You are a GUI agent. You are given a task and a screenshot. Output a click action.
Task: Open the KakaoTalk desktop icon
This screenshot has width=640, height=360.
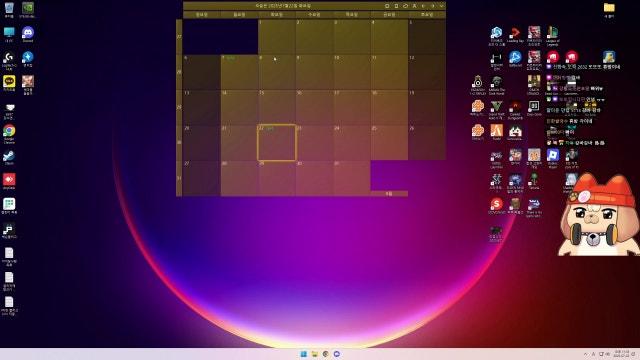pyautogui.click(x=9, y=83)
